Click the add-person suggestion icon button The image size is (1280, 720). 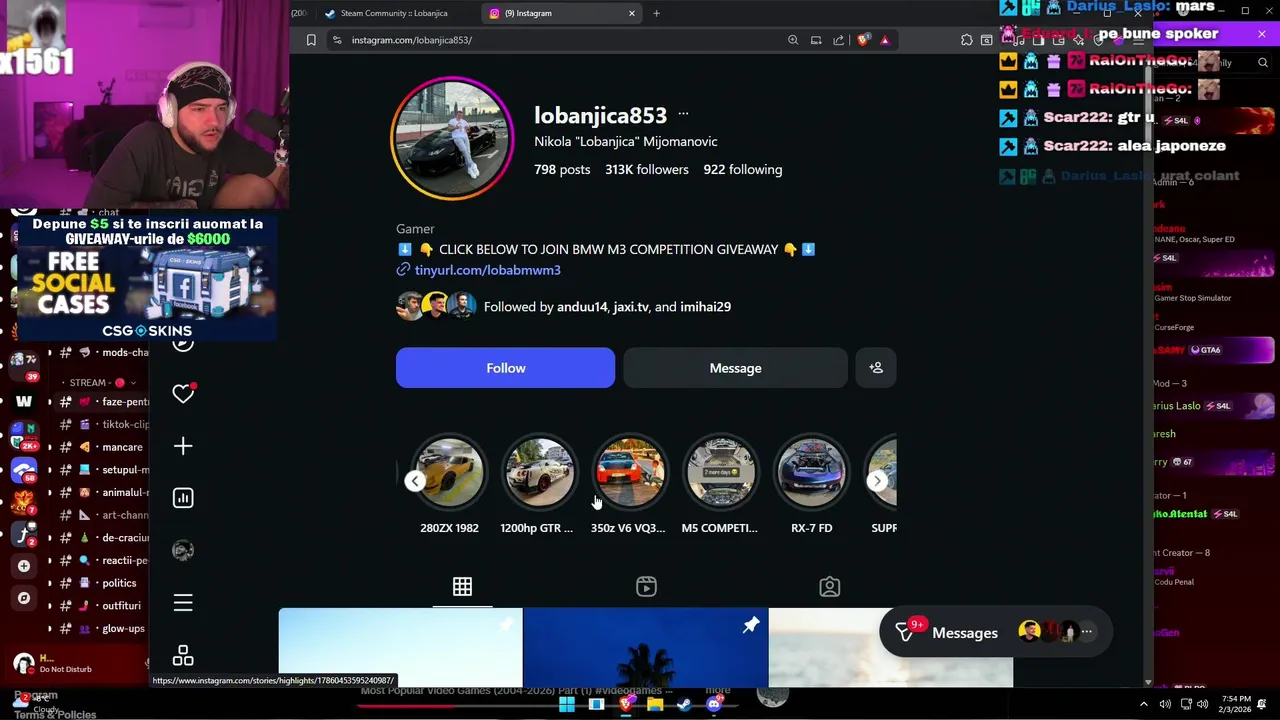pyautogui.click(x=876, y=368)
